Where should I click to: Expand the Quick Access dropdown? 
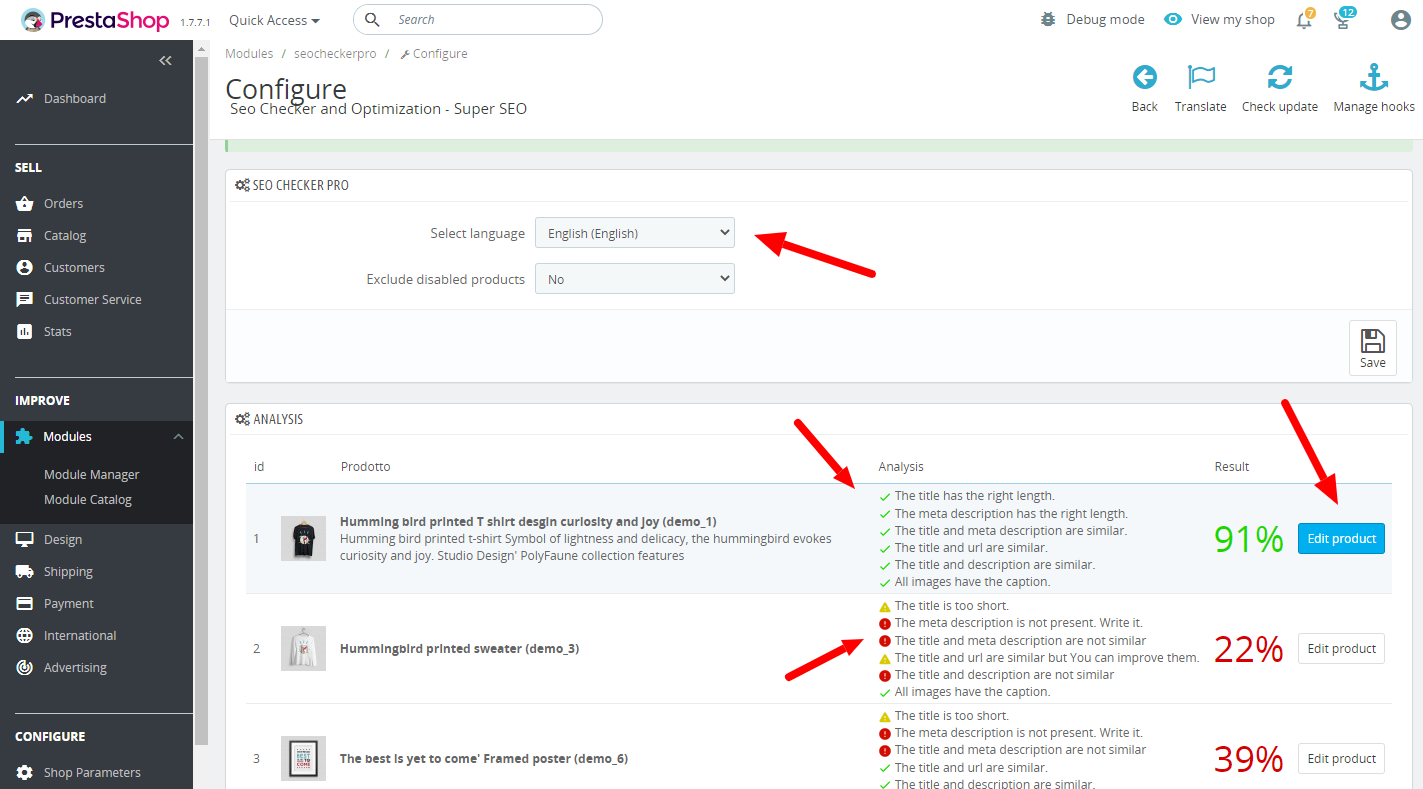pyautogui.click(x=274, y=20)
